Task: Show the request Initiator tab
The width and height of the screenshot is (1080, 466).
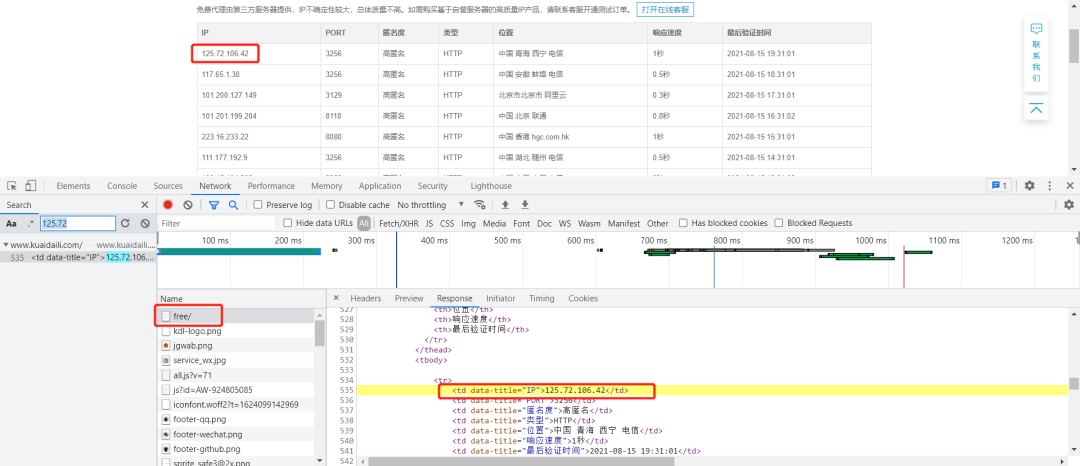Action: coord(501,299)
